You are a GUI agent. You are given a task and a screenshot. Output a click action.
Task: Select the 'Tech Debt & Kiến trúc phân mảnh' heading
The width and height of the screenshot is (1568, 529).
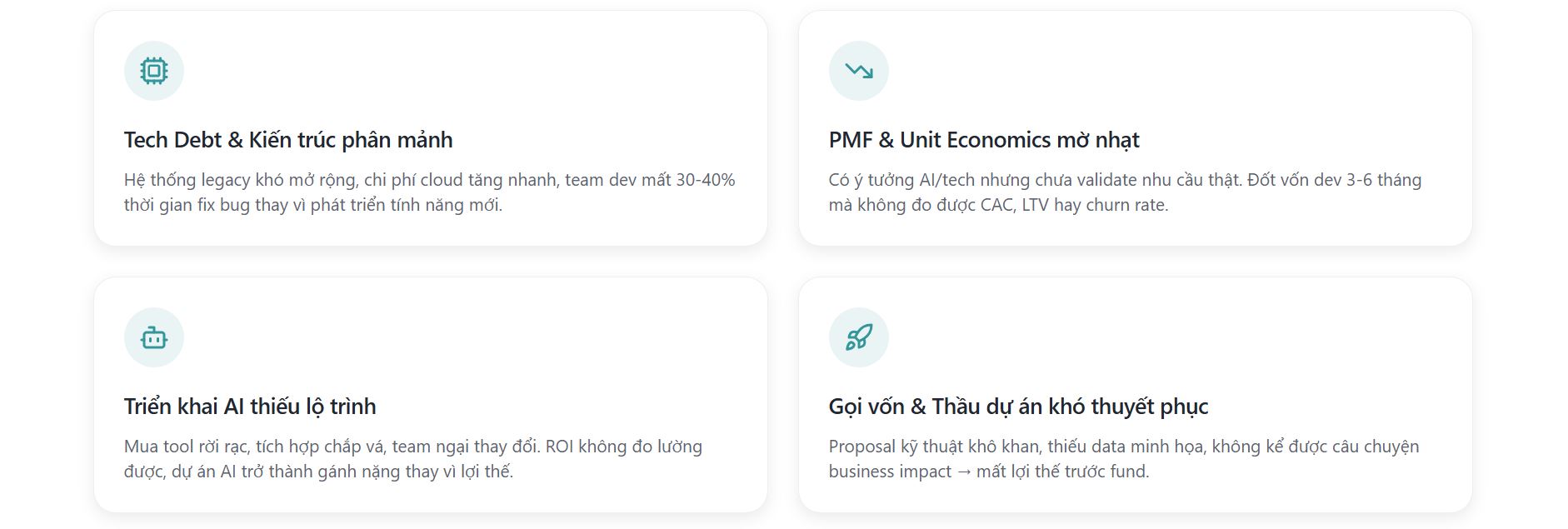click(288, 140)
